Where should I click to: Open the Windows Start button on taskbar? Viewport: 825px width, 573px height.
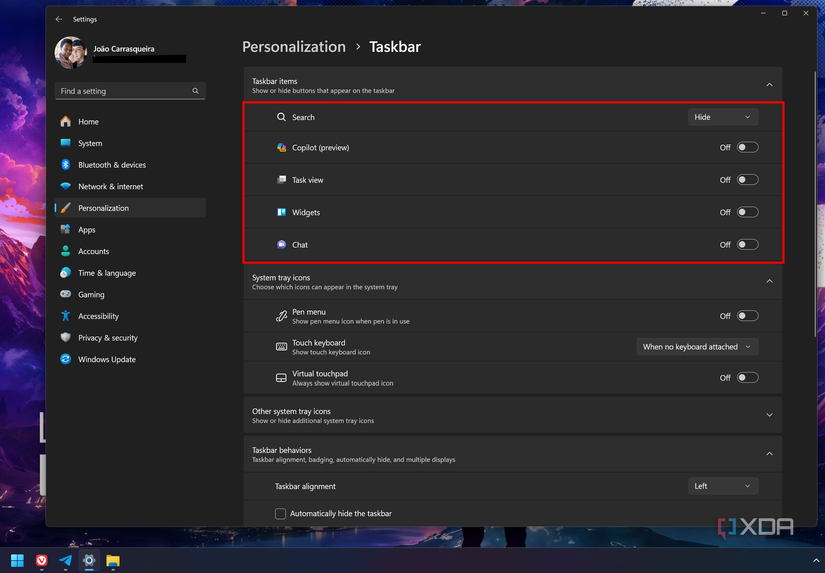17,560
